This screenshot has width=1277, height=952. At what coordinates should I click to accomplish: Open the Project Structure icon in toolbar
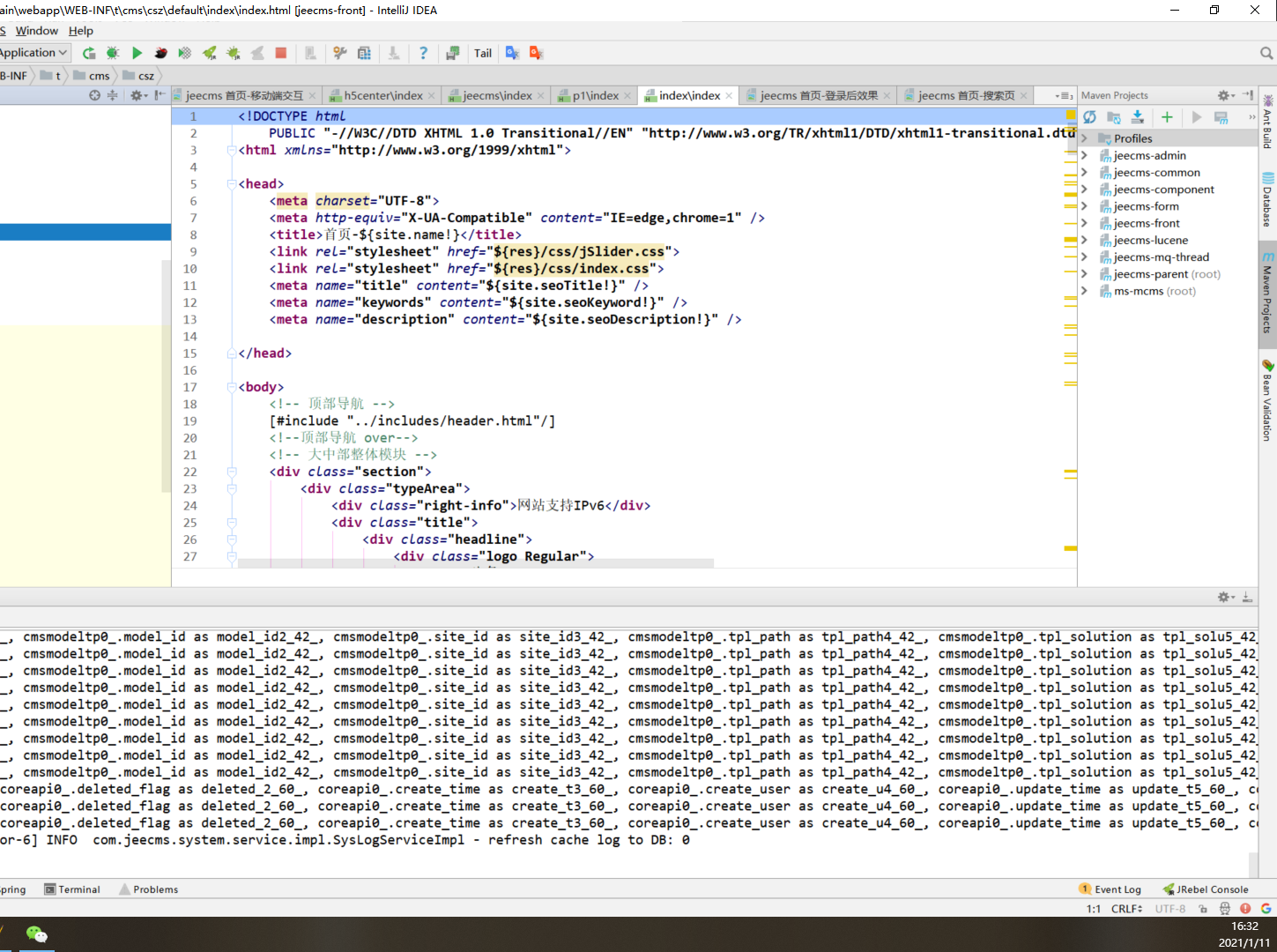(364, 53)
